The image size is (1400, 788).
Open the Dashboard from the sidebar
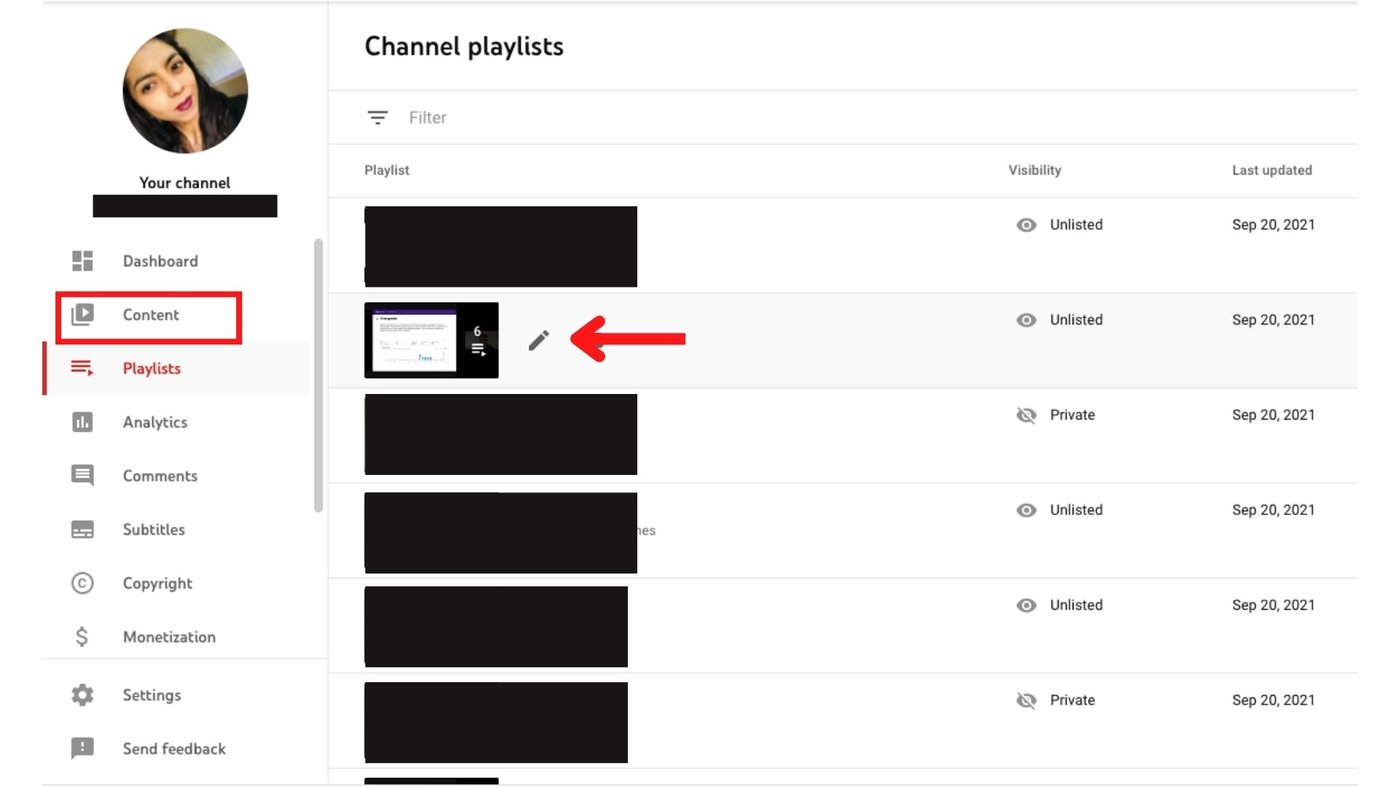coord(82,260)
